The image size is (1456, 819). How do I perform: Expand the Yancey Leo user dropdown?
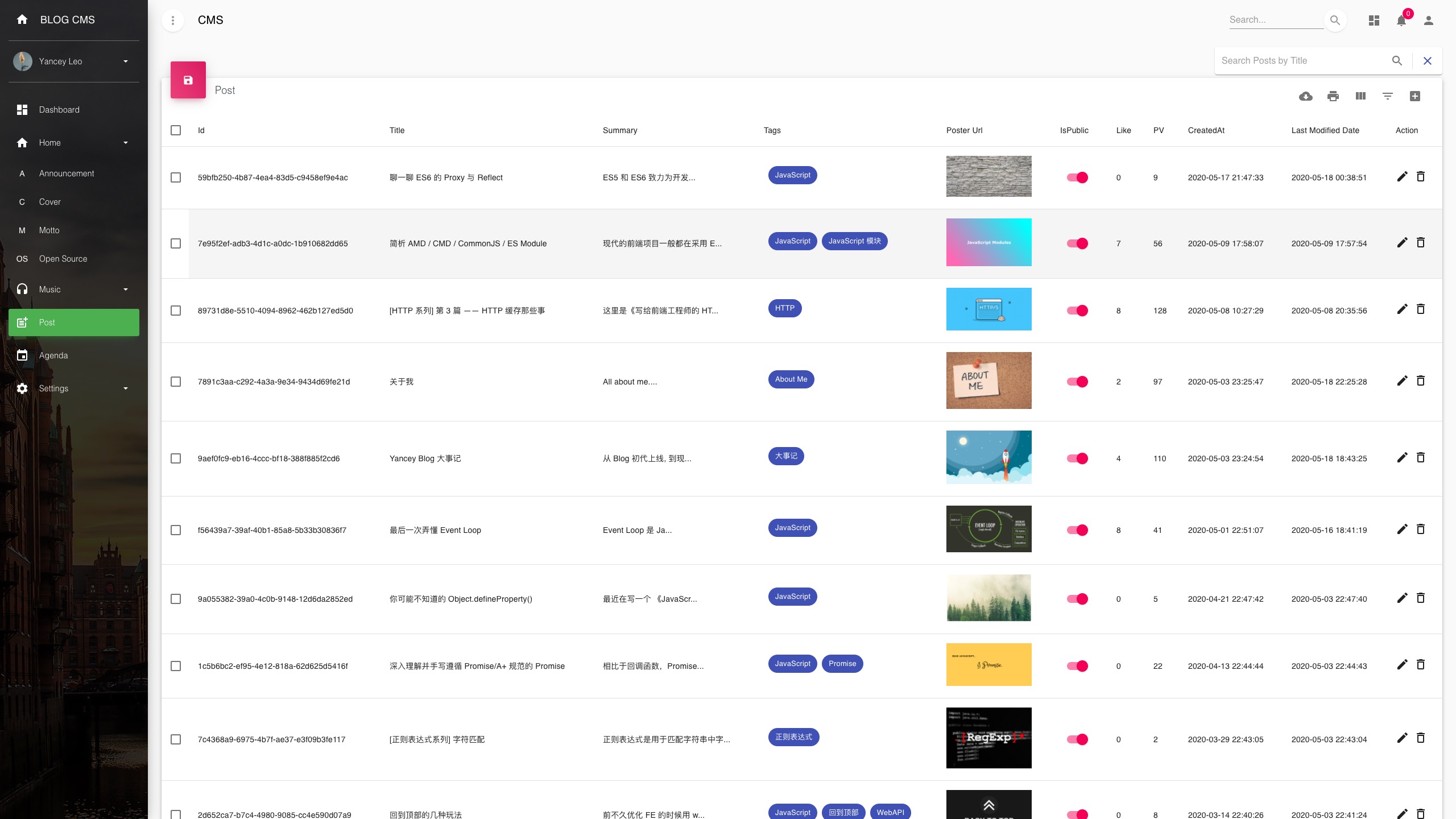point(126,61)
